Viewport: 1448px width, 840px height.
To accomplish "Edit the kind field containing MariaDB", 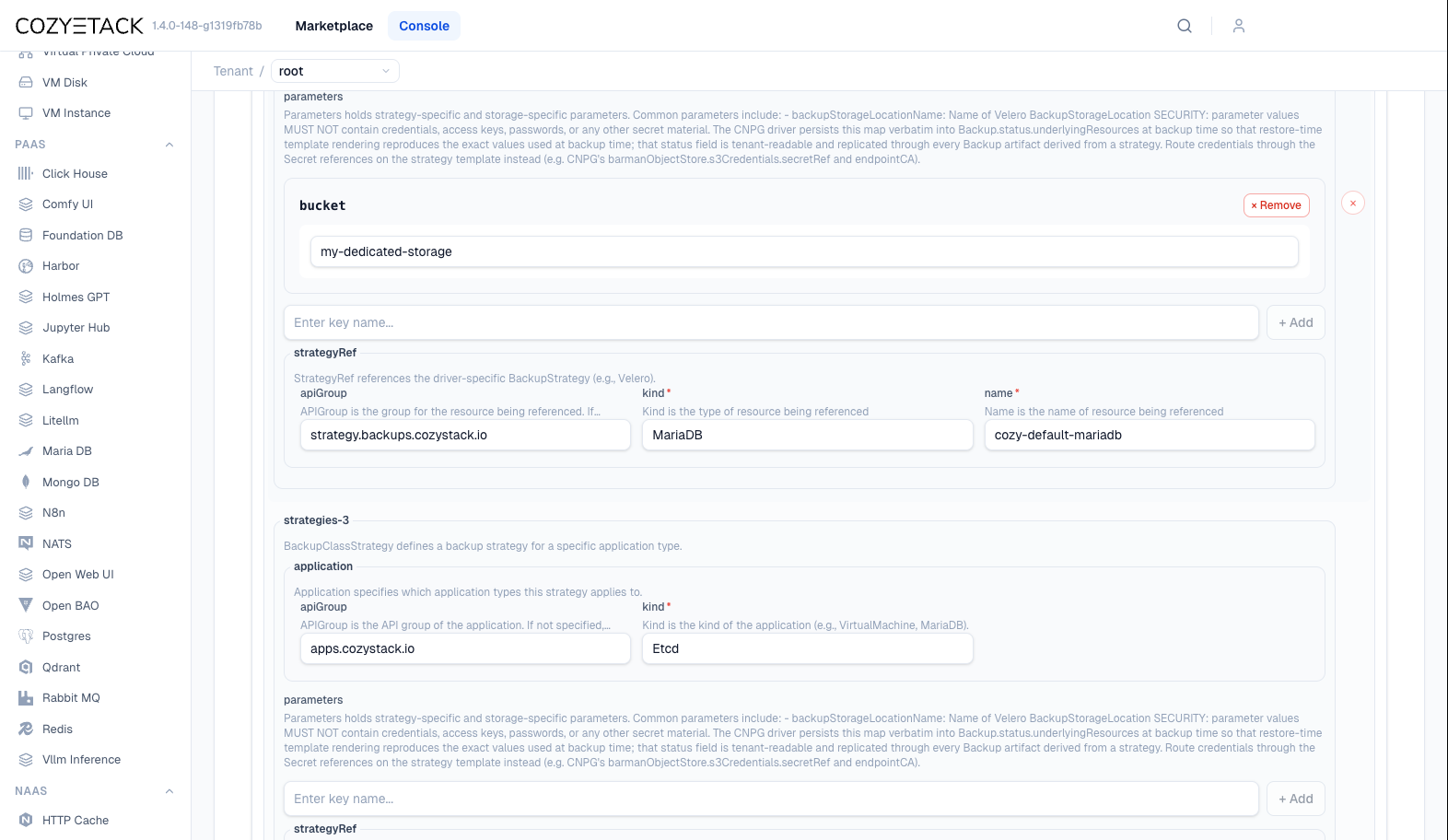I will [808, 435].
